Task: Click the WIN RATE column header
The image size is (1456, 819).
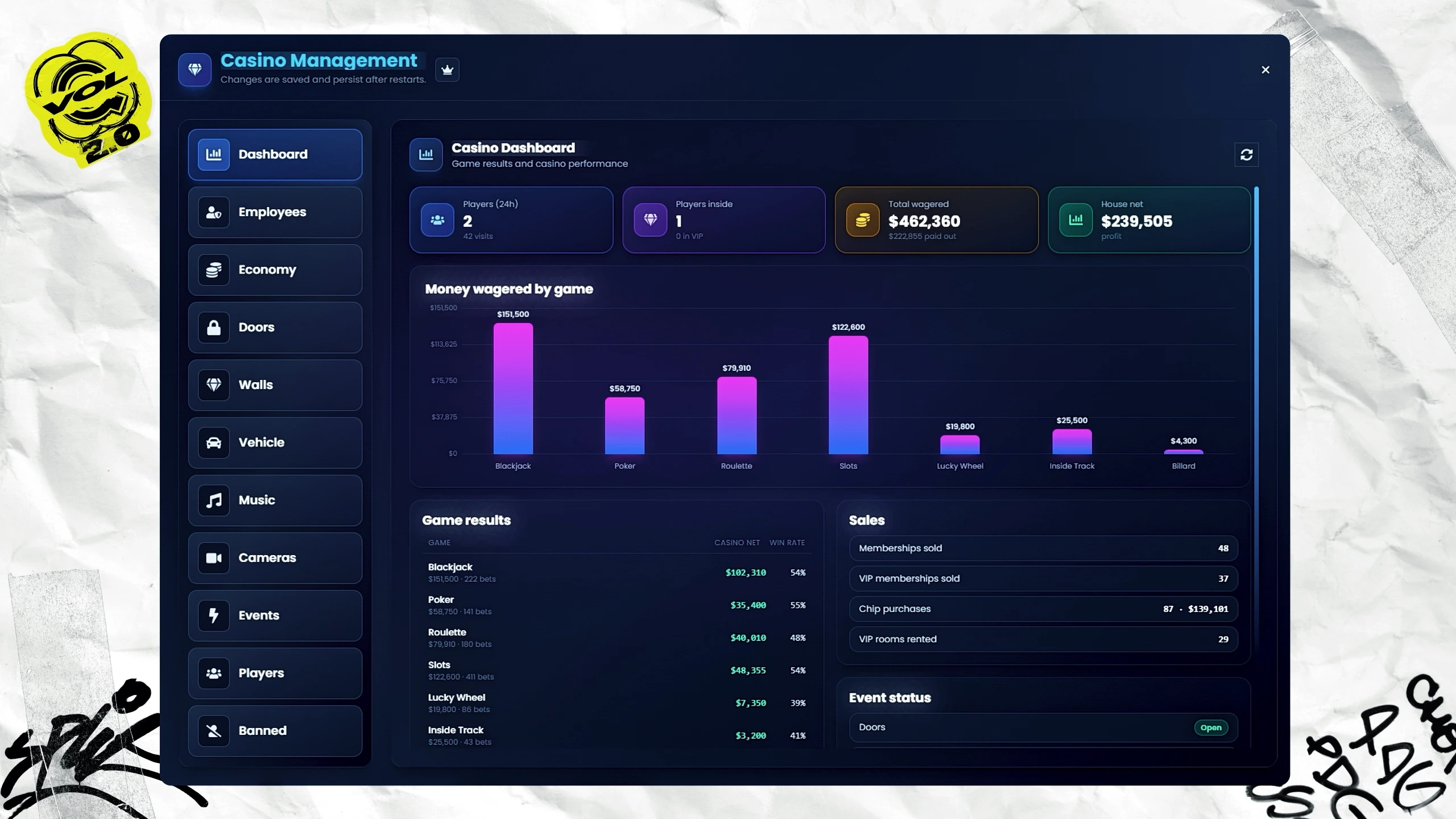Action: tap(787, 543)
